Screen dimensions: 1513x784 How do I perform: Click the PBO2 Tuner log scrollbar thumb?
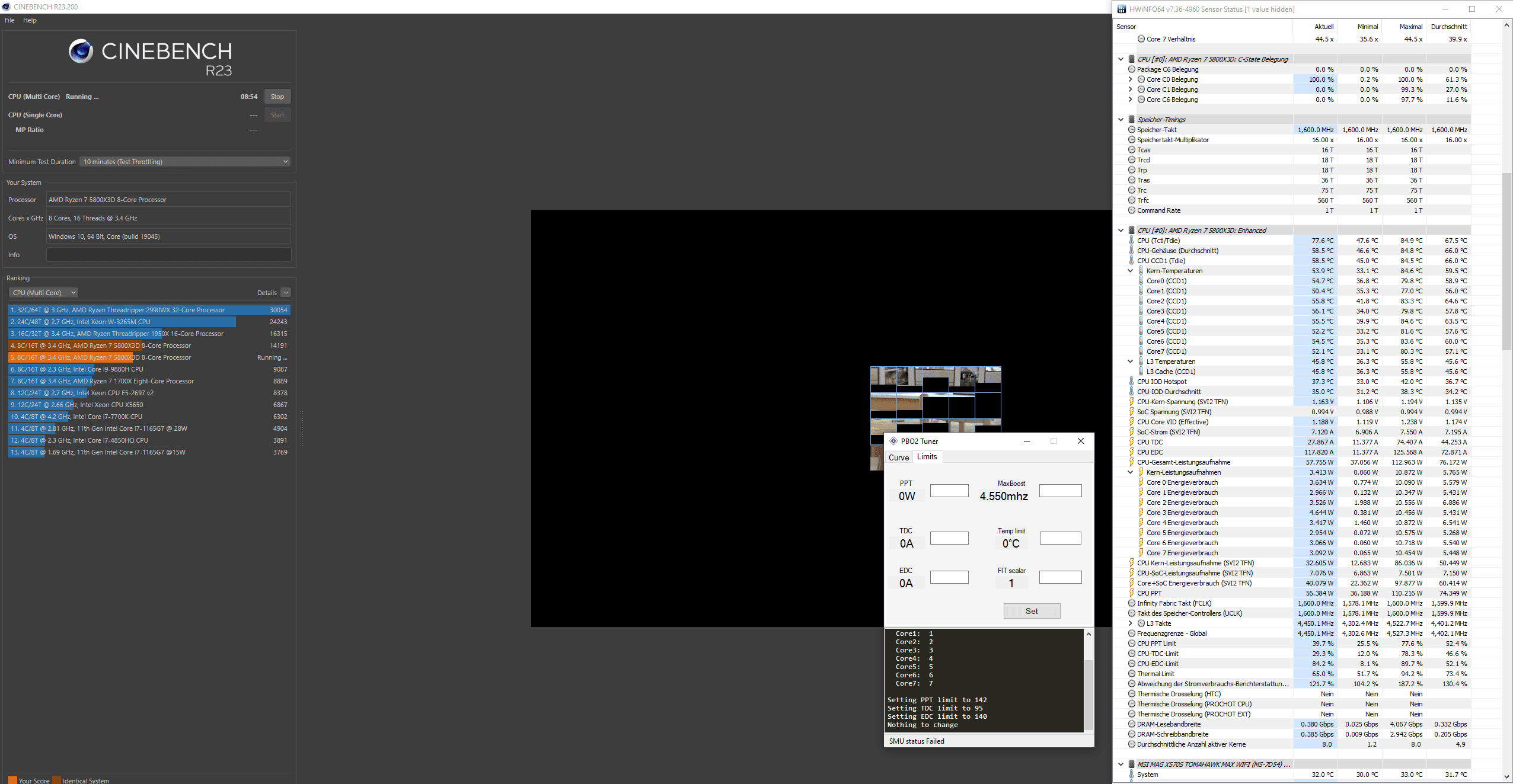pos(1089,695)
